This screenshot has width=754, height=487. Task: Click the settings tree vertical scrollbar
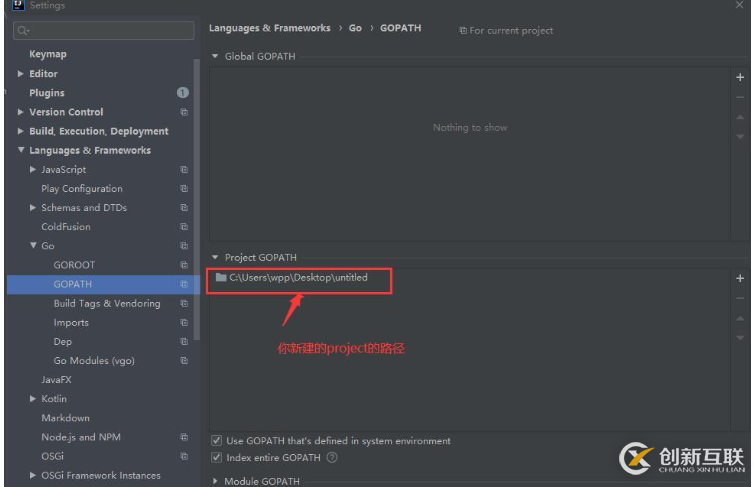[197, 200]
